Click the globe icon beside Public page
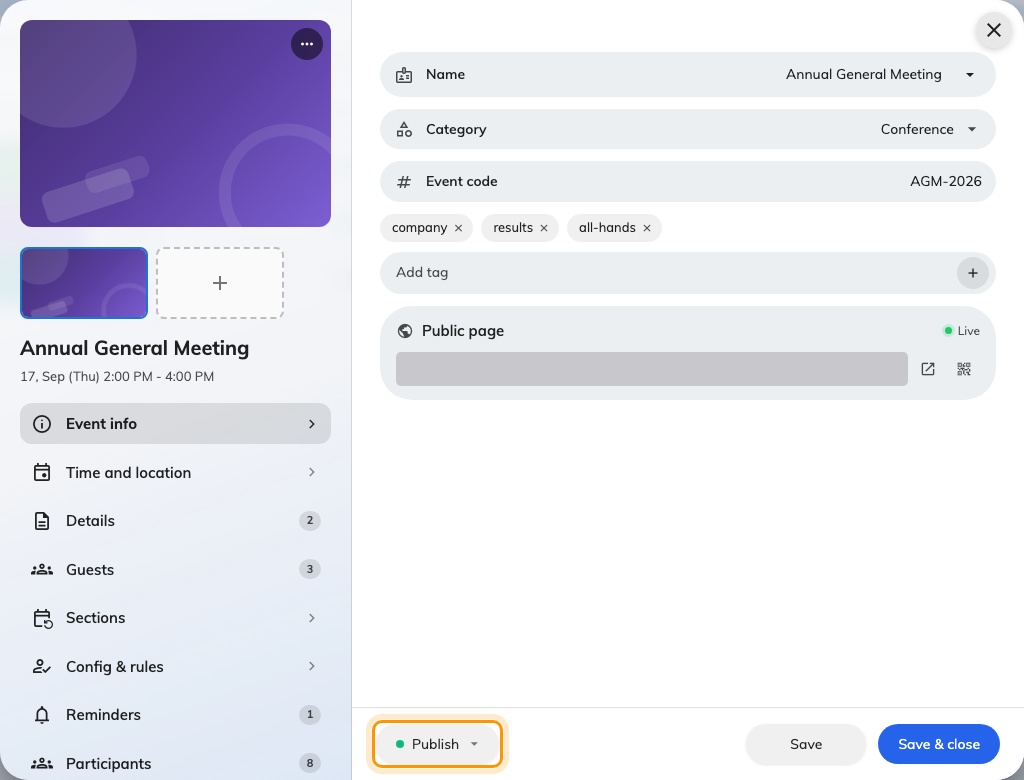Viewport: 1024px width, 780px height. (x=405, y=331)
